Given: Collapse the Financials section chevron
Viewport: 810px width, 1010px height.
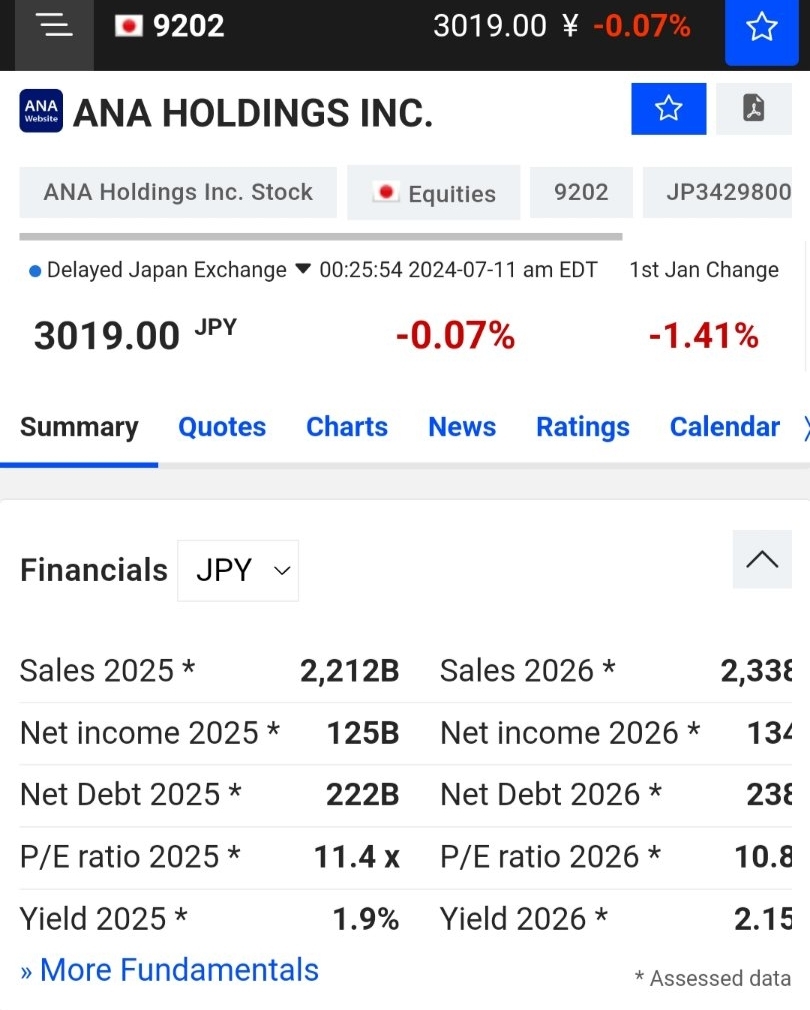Looking at the screenshot, I should point(762,559).
